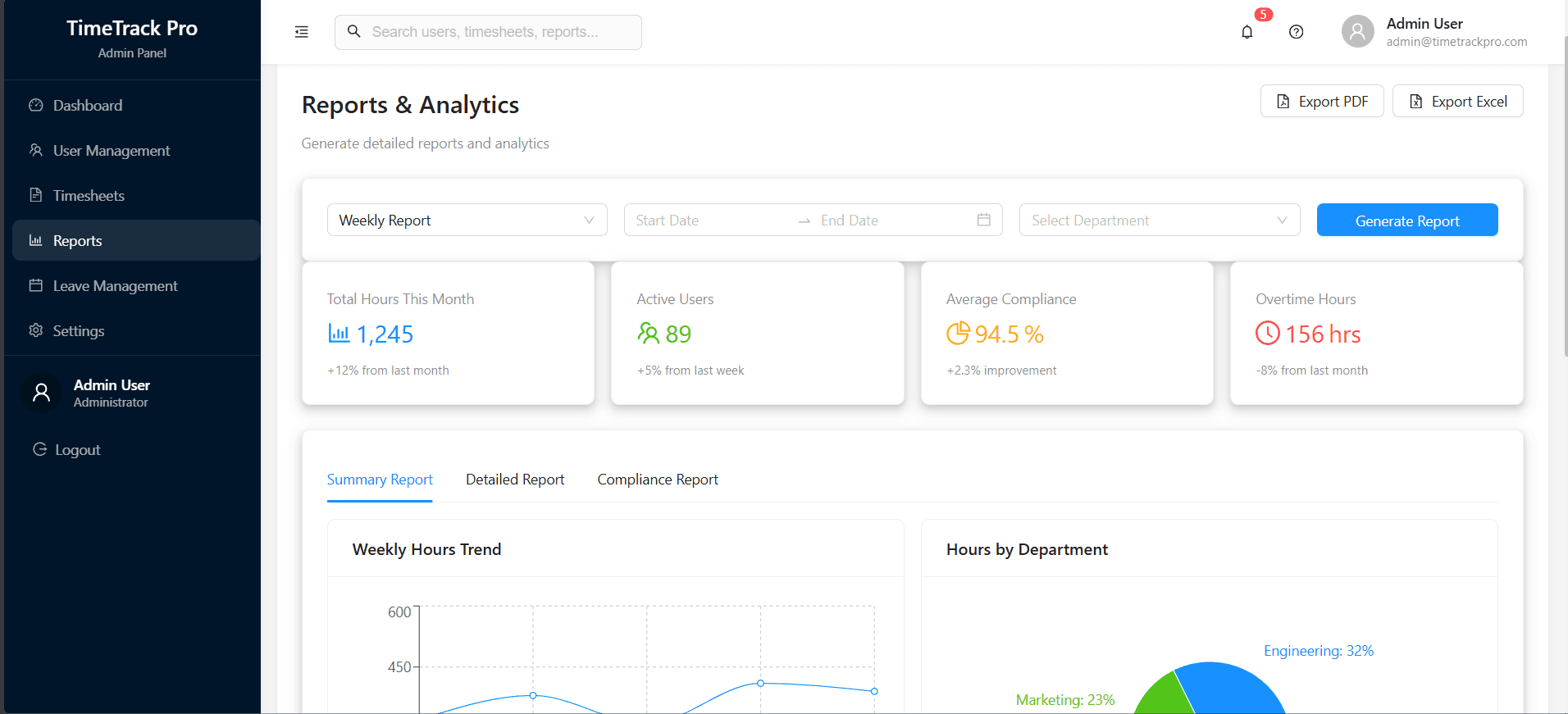1568x714 pixels.
Task: Click the Leave Management calendar icon
Action: (35, 285)
